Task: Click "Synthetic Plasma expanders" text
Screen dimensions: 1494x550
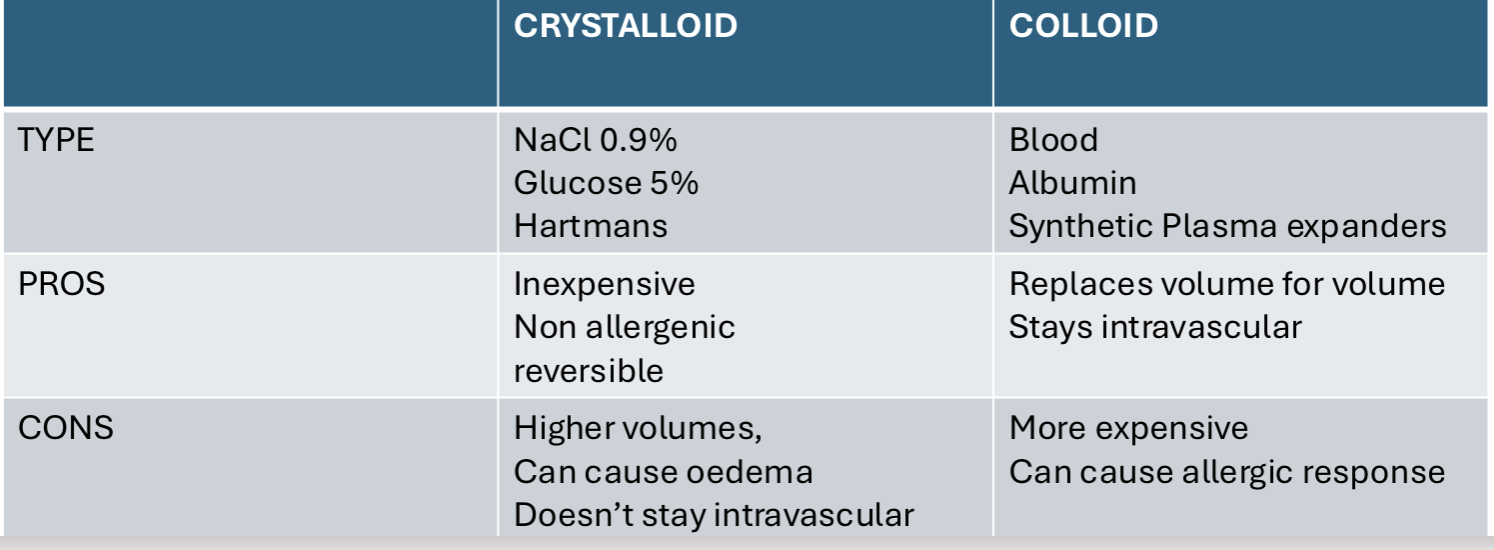Action: 1227,226
